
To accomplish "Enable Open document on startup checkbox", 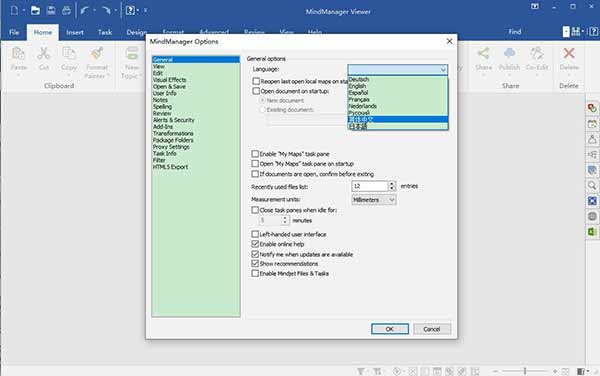I will point(256,91).
